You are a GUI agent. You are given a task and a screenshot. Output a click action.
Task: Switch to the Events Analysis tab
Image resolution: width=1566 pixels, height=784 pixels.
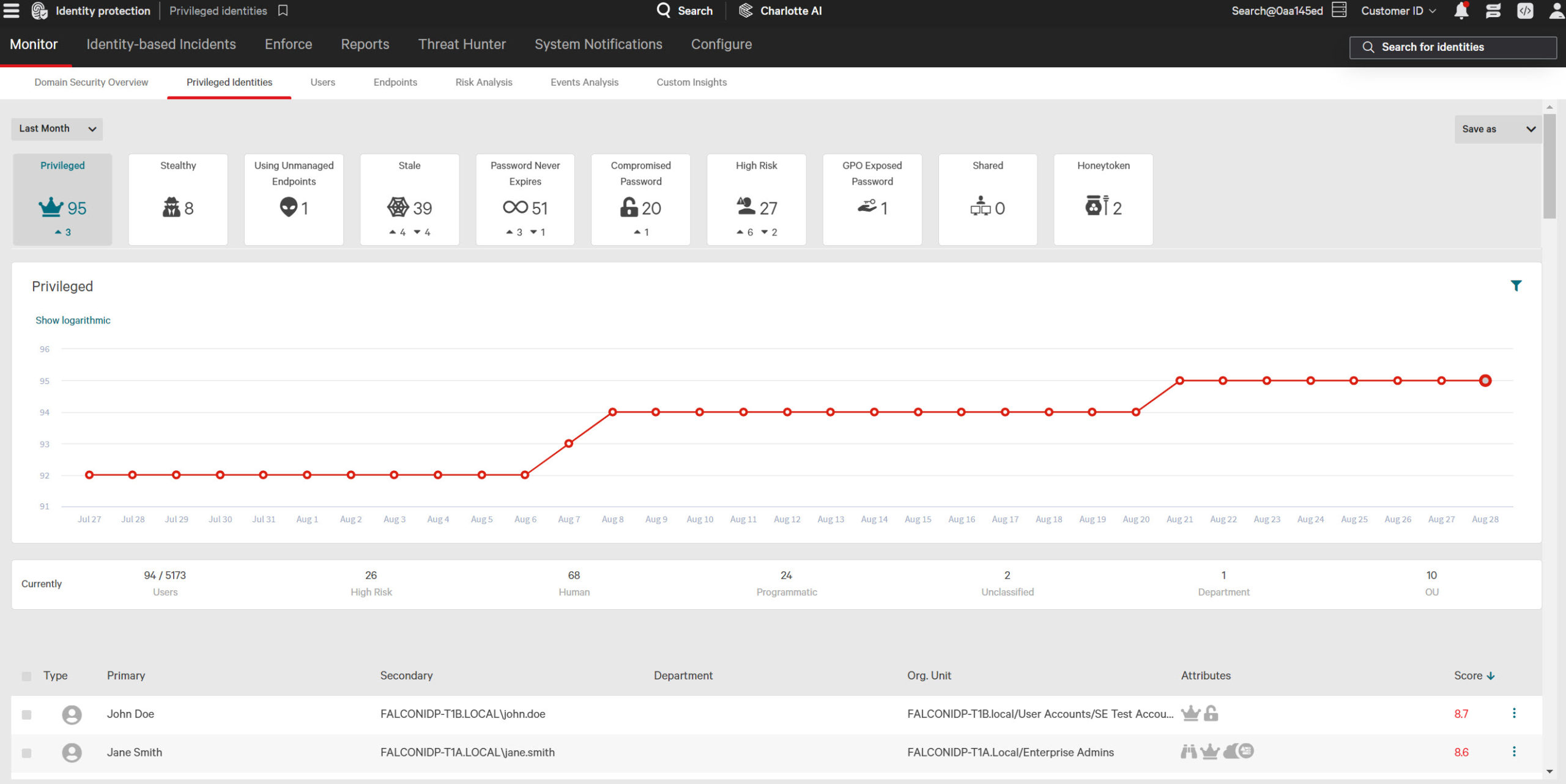(584, 82)
